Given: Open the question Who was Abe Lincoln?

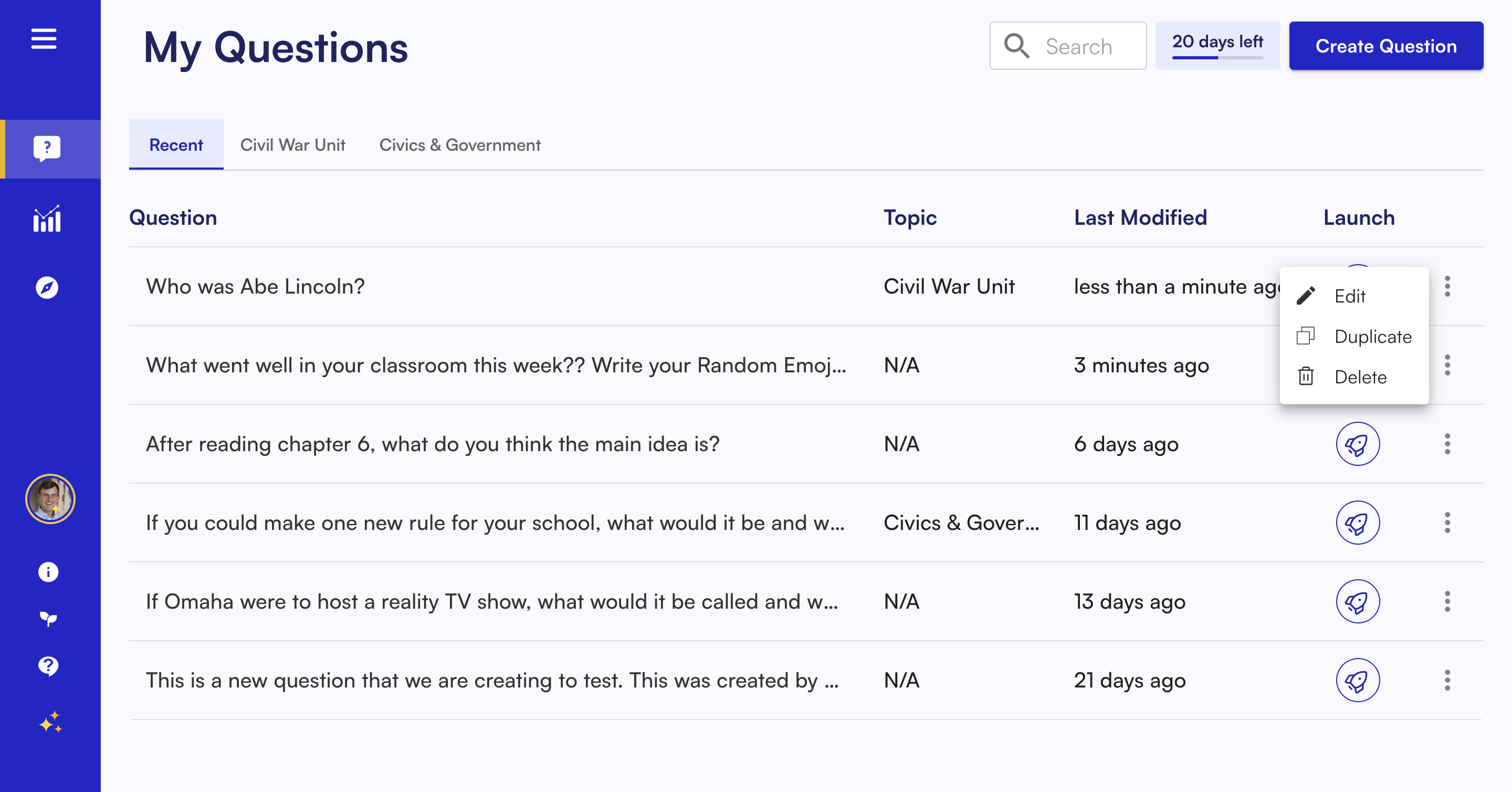Looking at the screenshot, I should coord(255,287).
